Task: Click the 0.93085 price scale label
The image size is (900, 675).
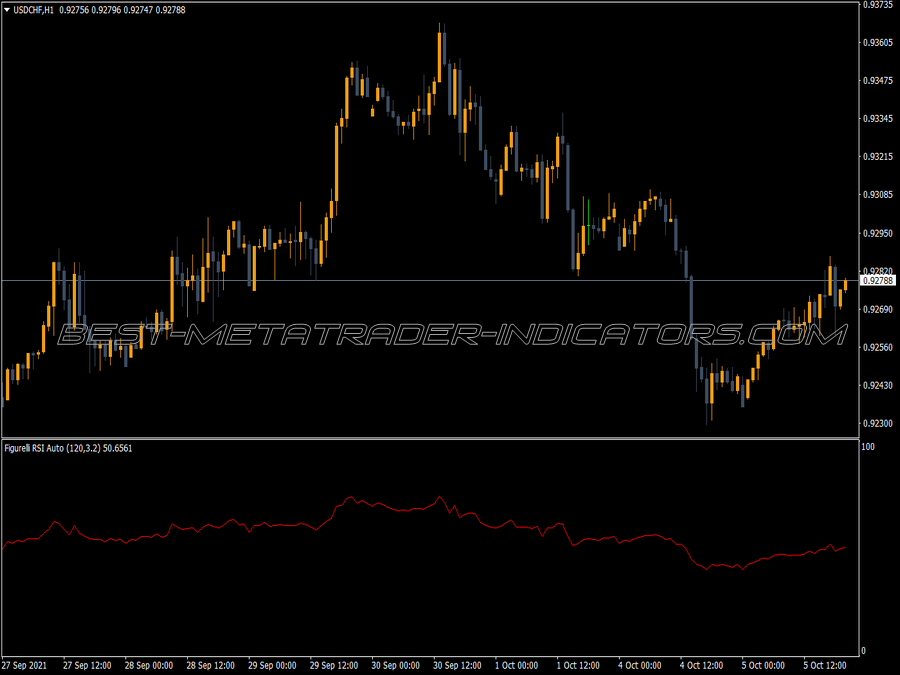Action: pyautogui.click(x=878, y=195)
